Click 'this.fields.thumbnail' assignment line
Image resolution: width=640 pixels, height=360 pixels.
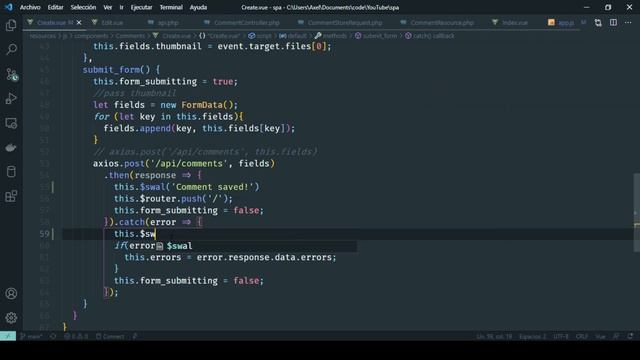[212, 47]
